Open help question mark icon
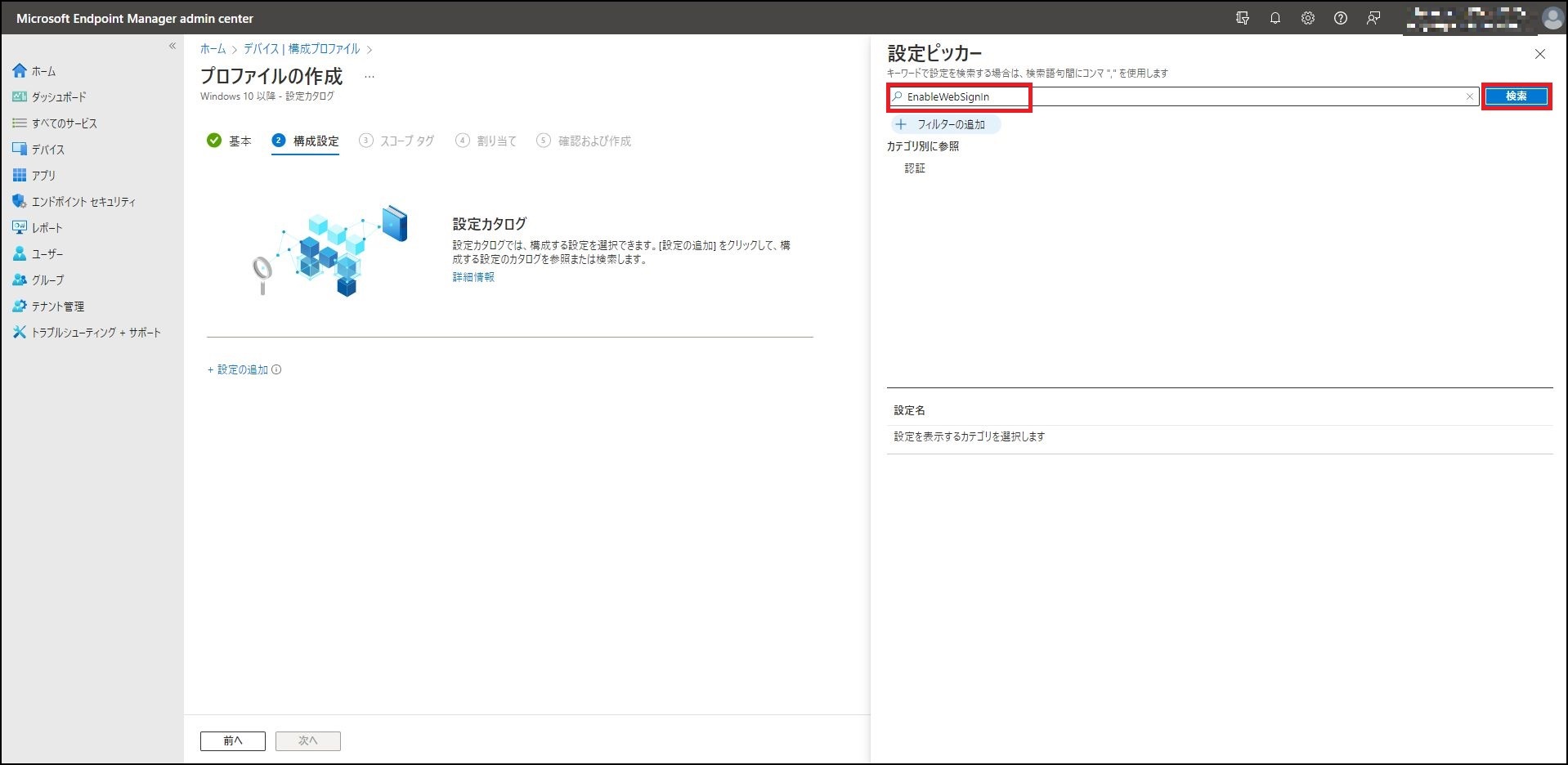This screenshot has width=1568, height=765. 1341,18
